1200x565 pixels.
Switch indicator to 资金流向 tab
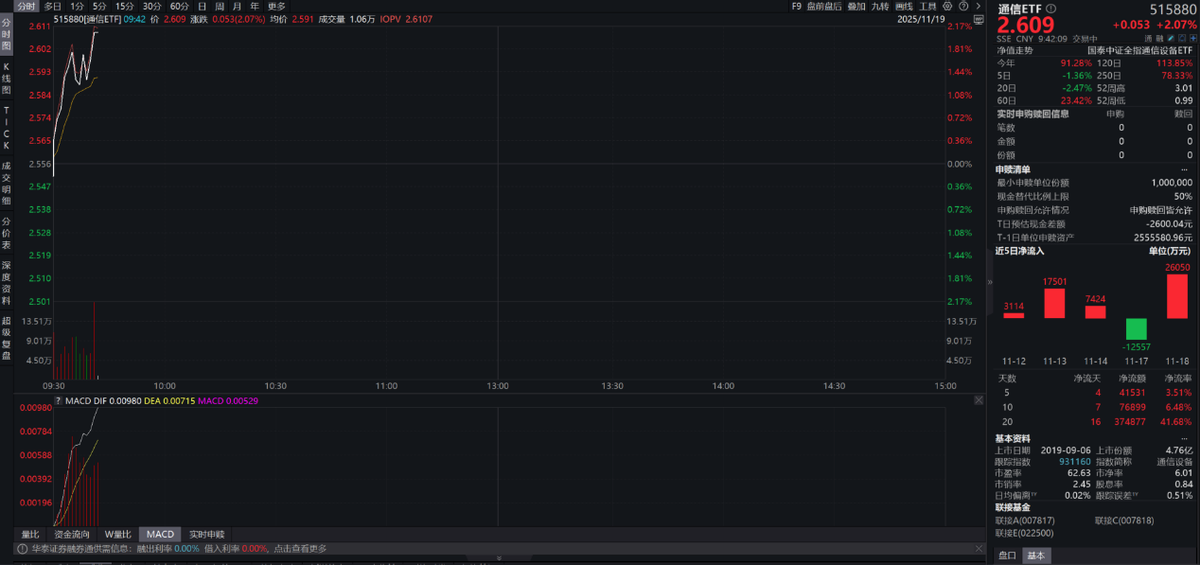click(72, 534)
